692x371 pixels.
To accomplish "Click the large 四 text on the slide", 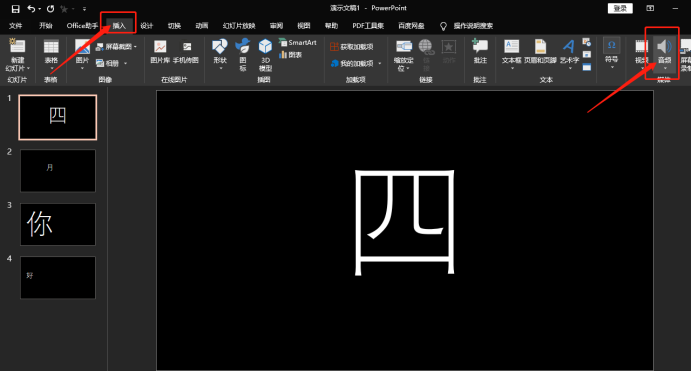I will (405, 223).
